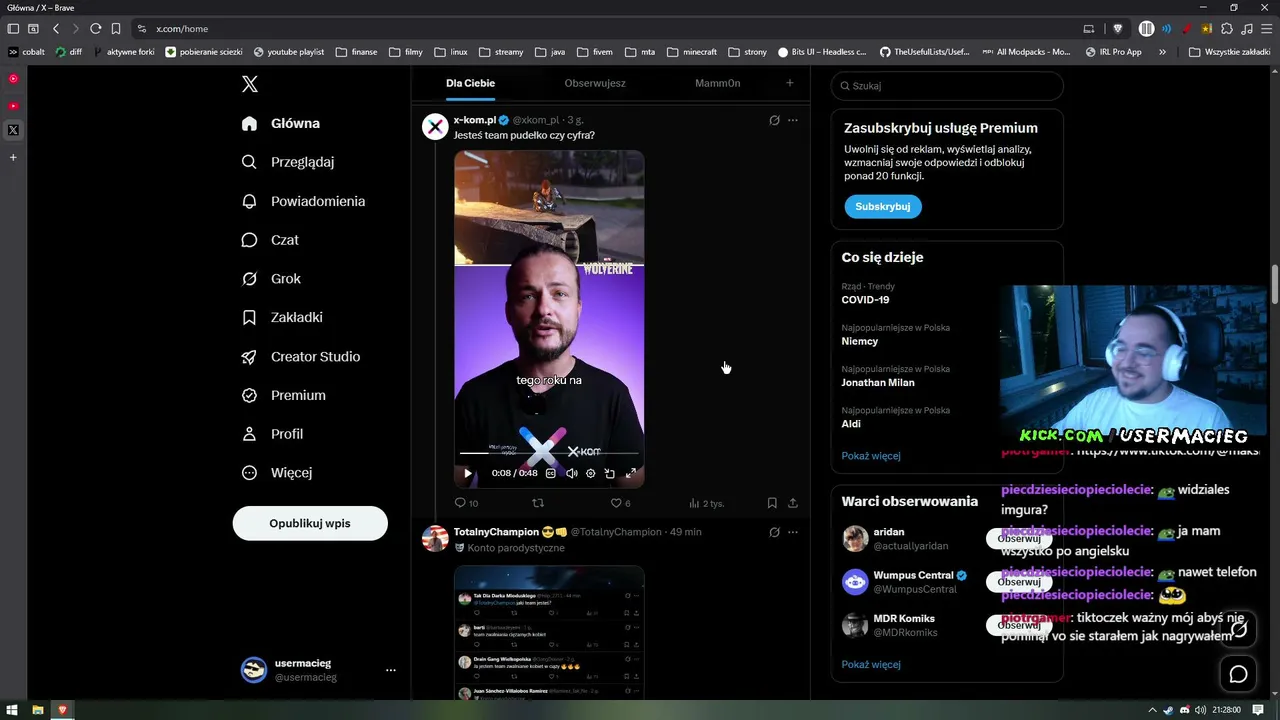Mute the video audio

[x=571, y=473]
